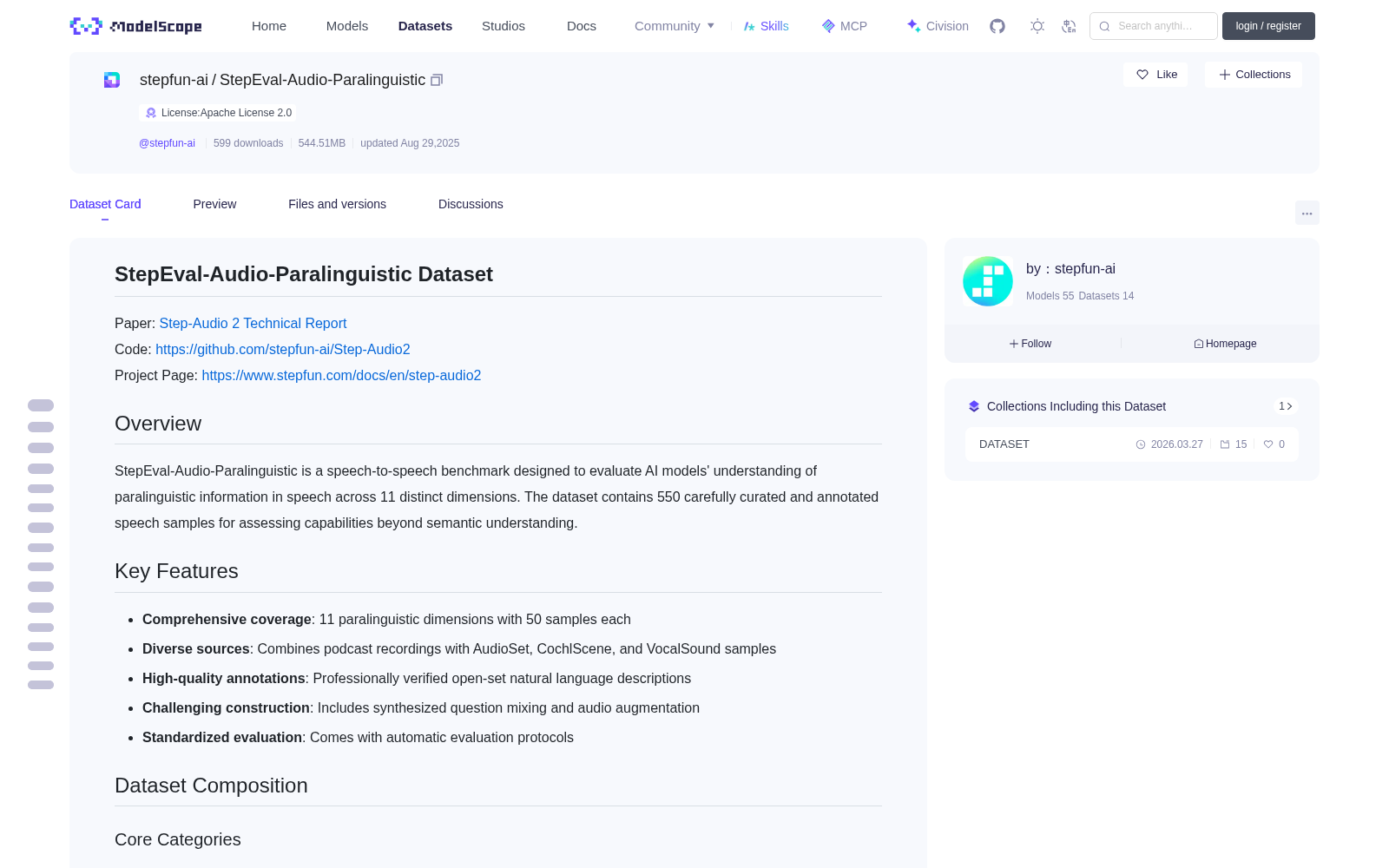The image size is (1389, 868).
Task: Open the ModelScope logo home link
Action: (136, 26)
